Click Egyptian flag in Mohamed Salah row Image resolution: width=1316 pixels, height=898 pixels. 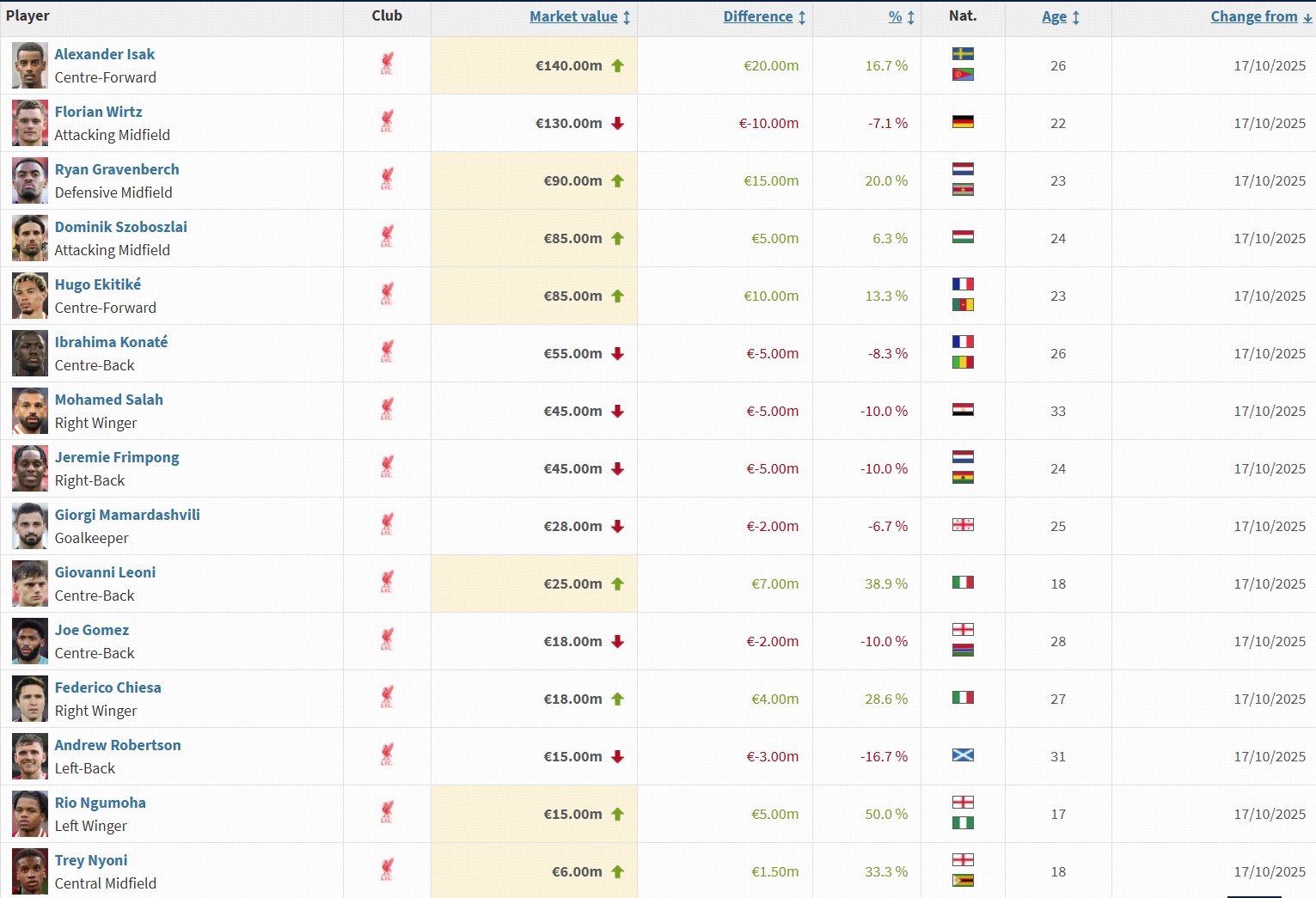(963, 410)
